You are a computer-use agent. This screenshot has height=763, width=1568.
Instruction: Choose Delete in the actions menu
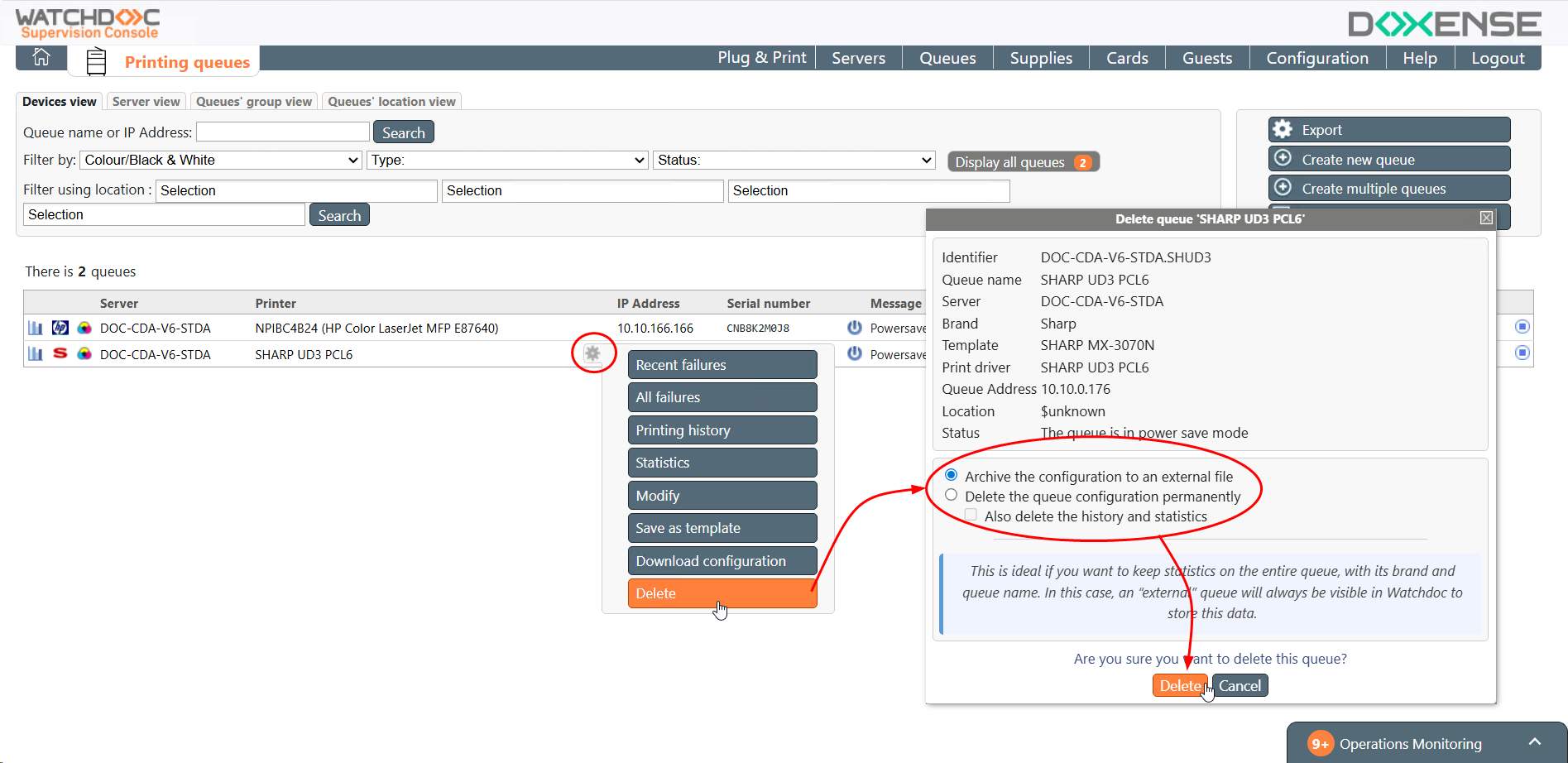722,593
